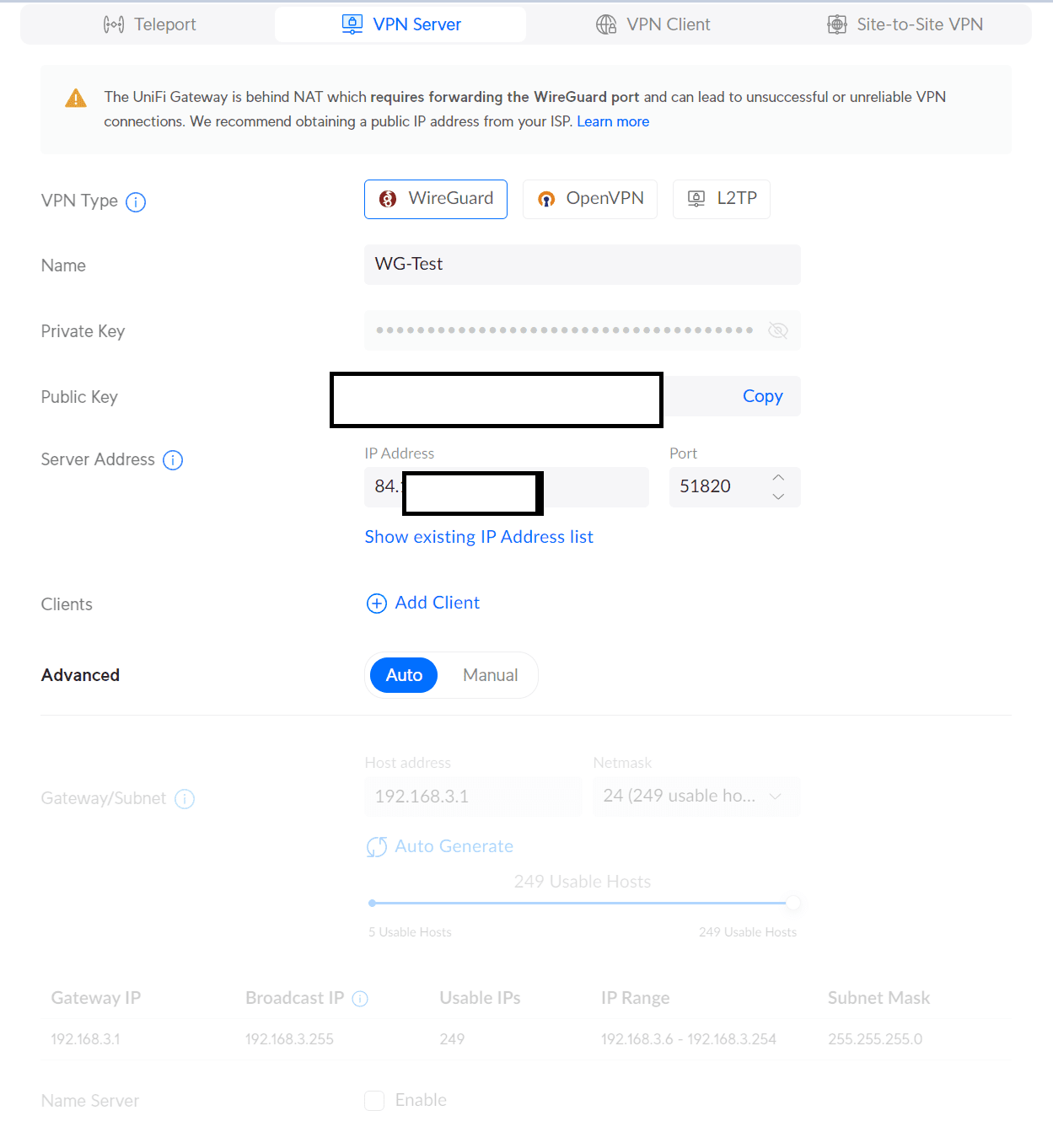The width and height of the screenshot is (1053, 1148).
Task: Click the VPN Client globe icon
Action: (606, 24)
